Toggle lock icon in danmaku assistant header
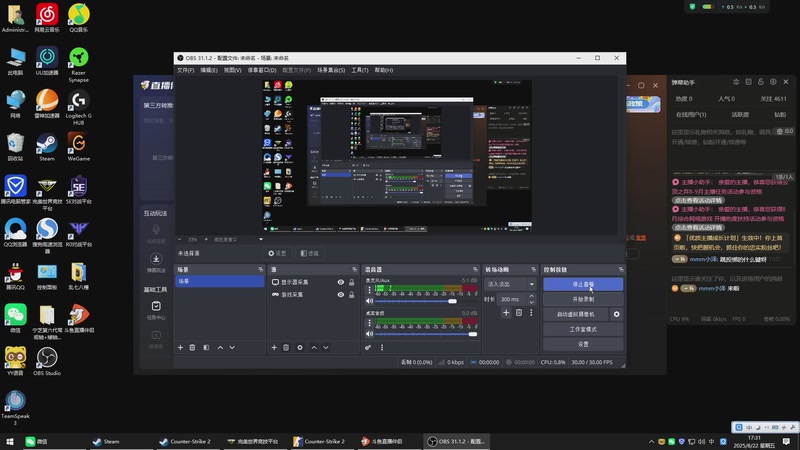 pos(761,82)
